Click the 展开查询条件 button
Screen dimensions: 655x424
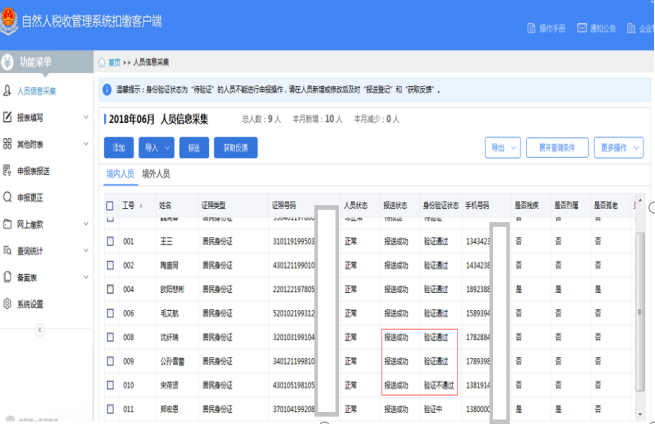(556, 148)
